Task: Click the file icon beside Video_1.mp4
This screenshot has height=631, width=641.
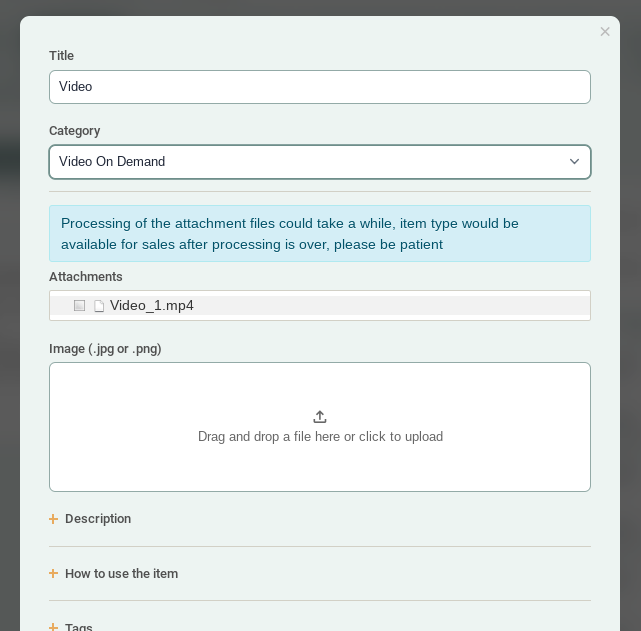Action: tap(99, 306)
